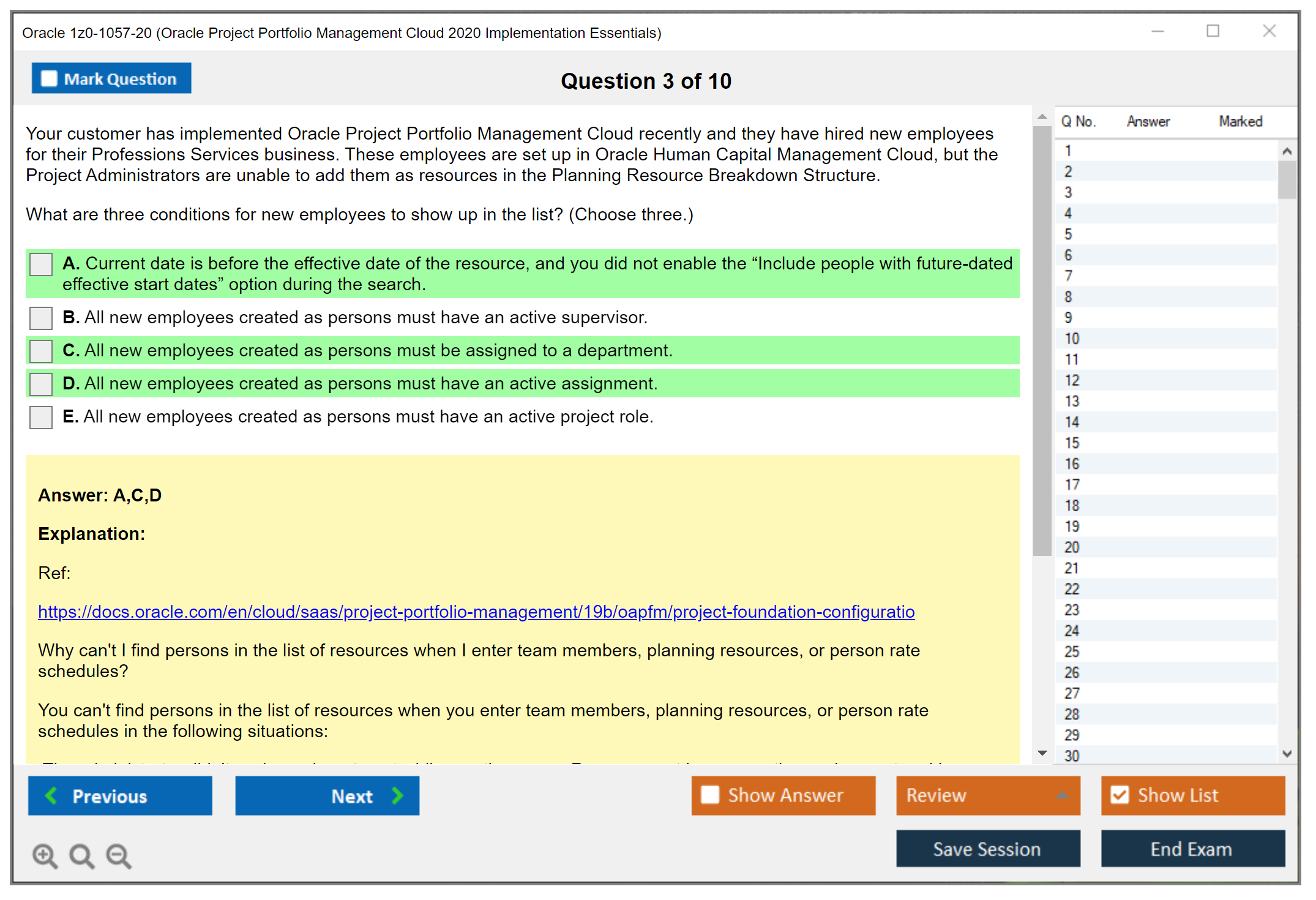
Task: Click the zoom out magnifier icon
Action: tap(118, 855)
